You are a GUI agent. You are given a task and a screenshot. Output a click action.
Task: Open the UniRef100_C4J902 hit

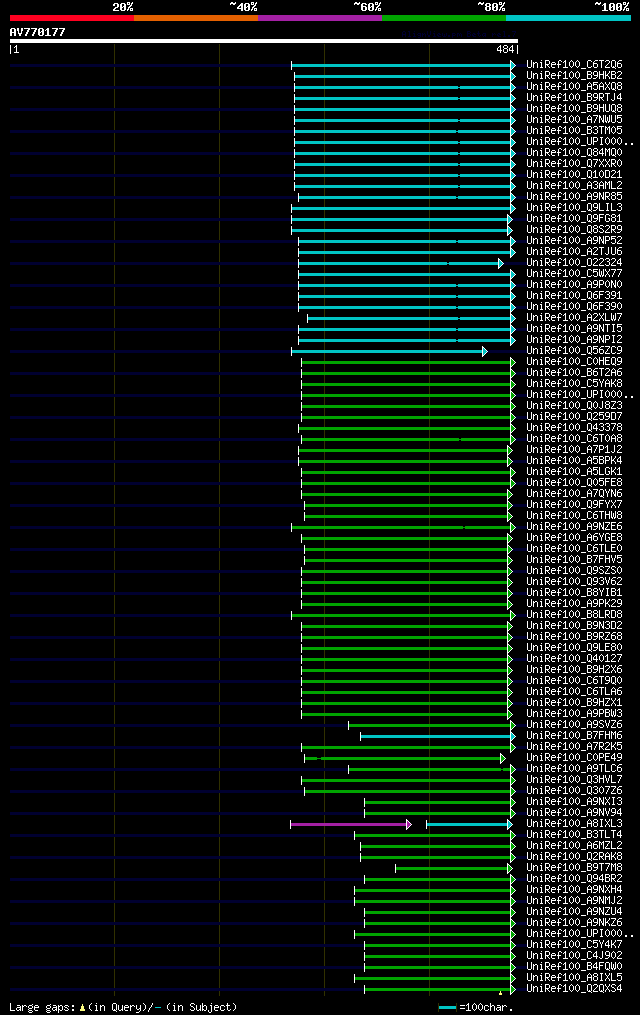[574, 956]
